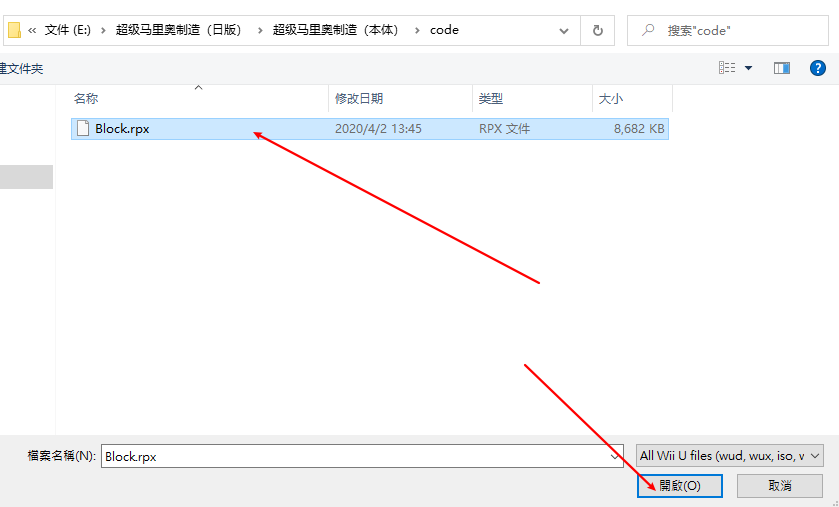Click the search "code" input field
The height and width of the screenshot is (507, 839).
coord(740,30)
